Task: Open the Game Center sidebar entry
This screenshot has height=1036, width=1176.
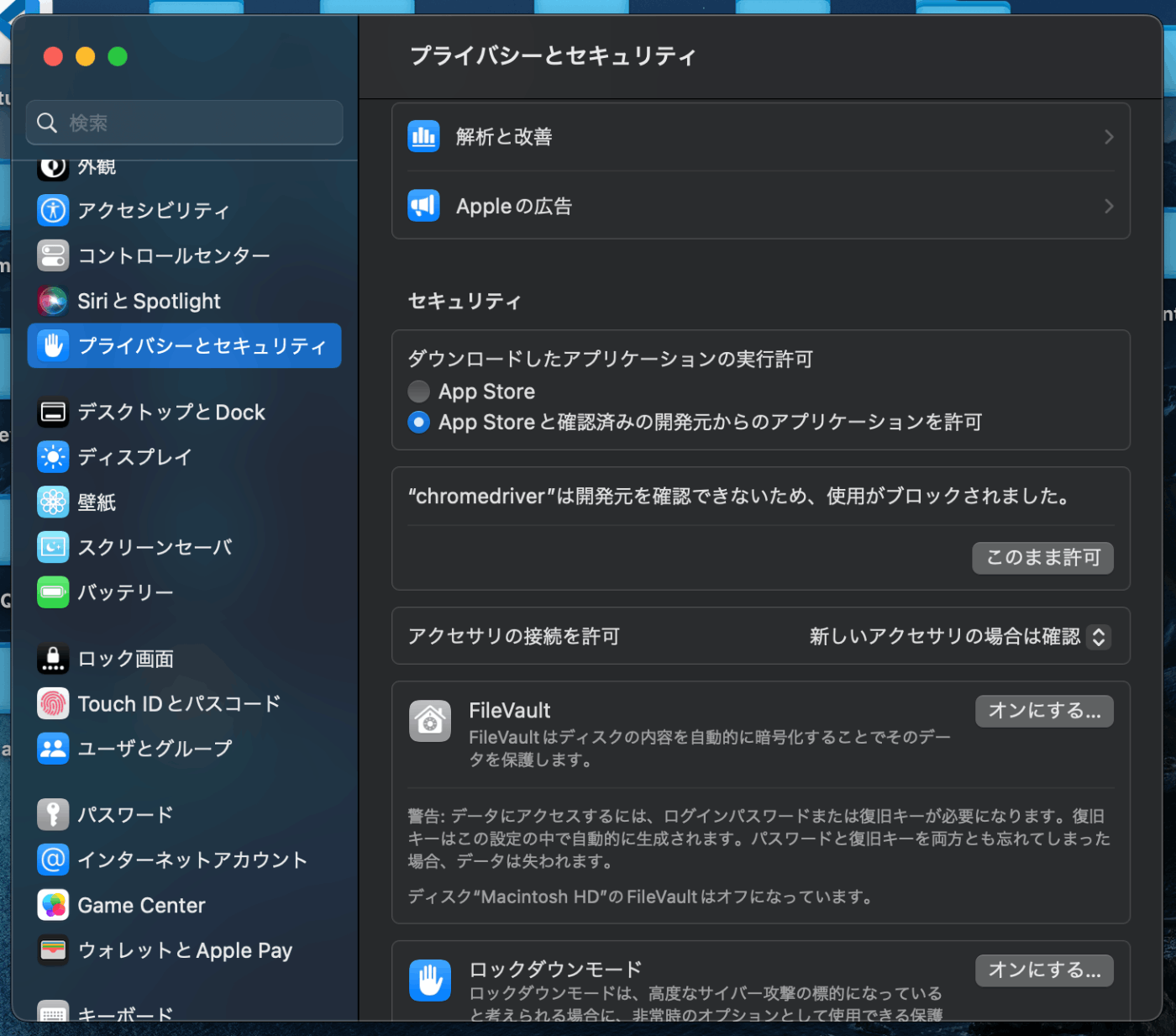Action: [141, 905]
